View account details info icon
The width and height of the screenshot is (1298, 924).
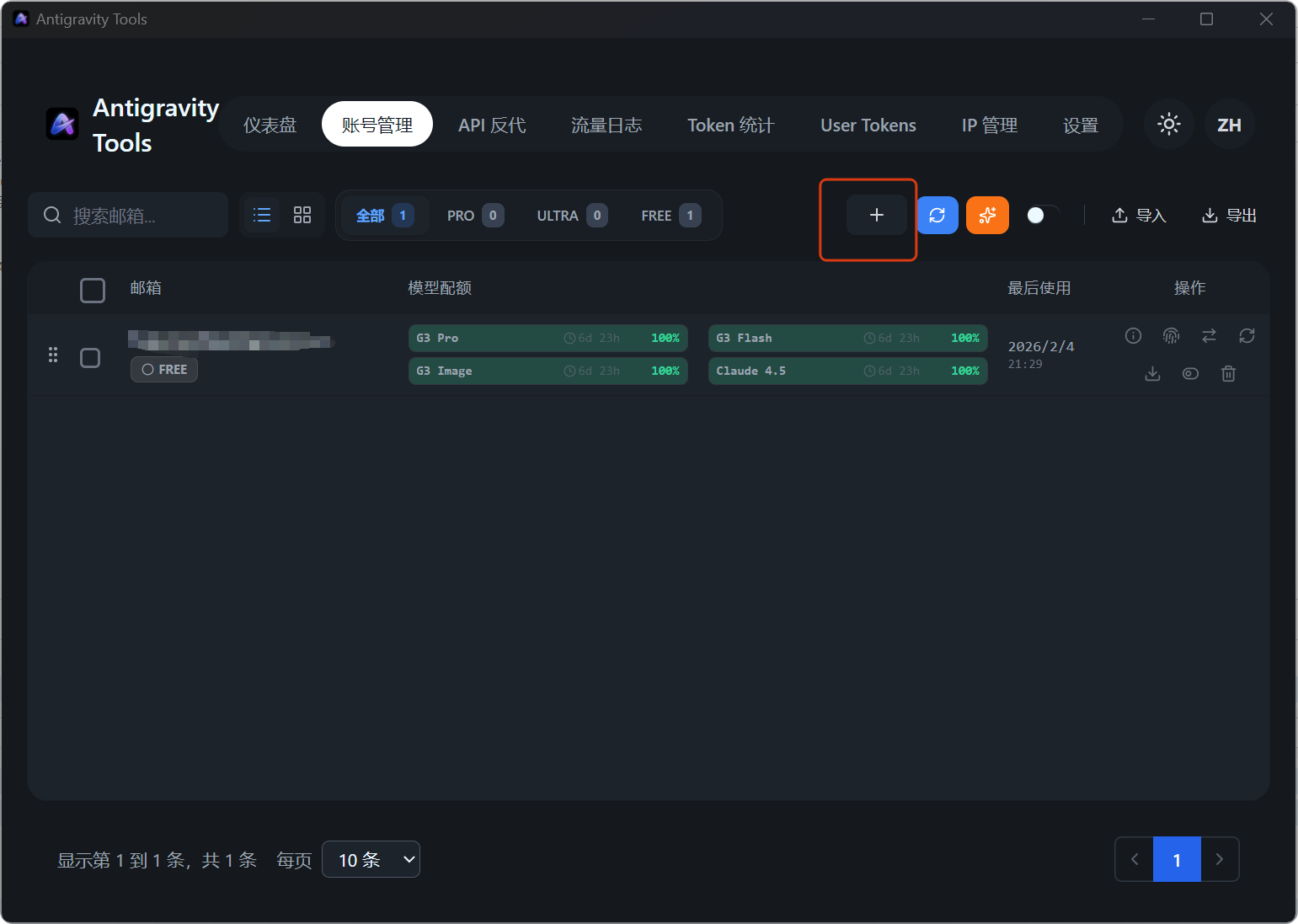pyautogui.click(x=1133, y=336)
